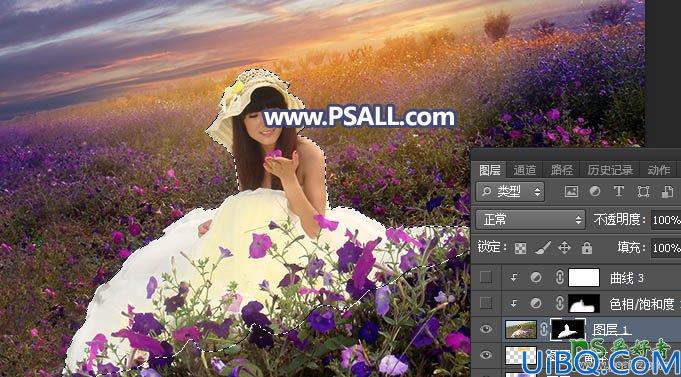Switch to the 图层 tab
Viewport: 681px width, 377px height.
point(489,170)
